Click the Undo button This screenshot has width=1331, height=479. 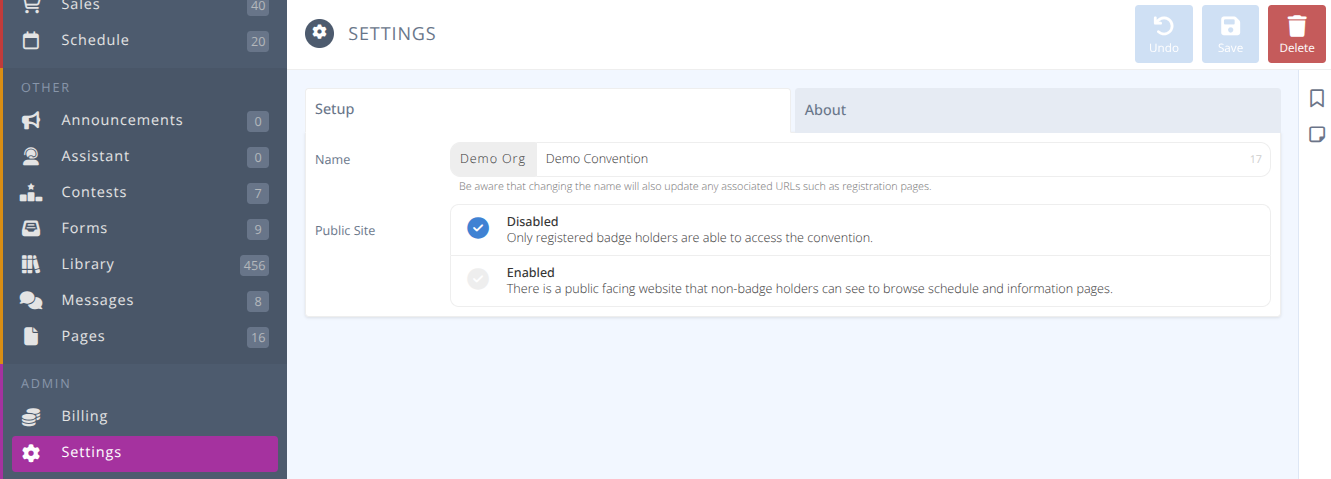click(x=1164, y=34)
